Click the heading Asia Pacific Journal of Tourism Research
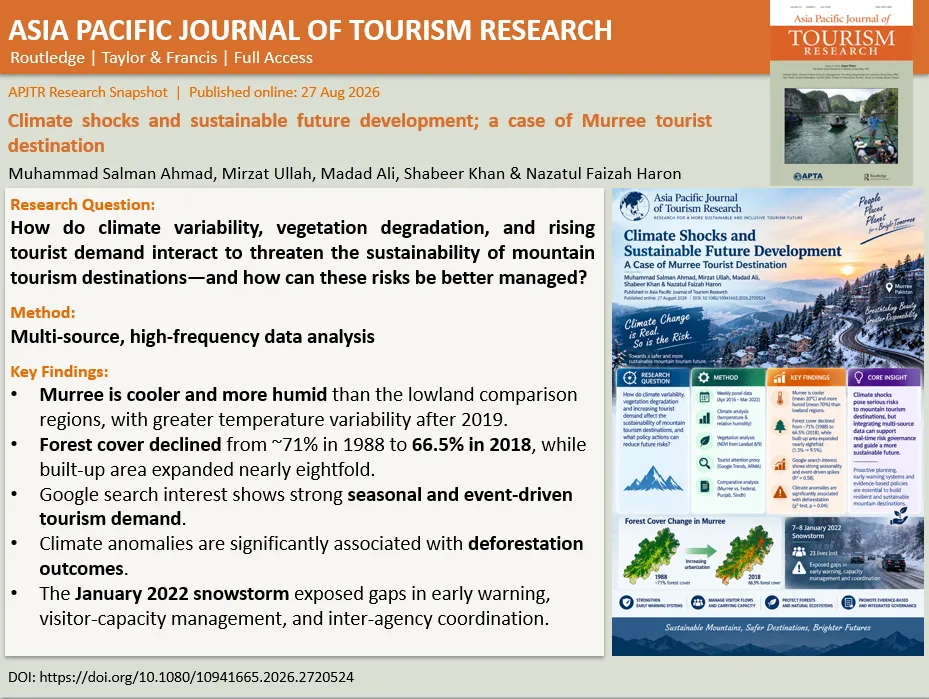Viewport: 929px width, 699px height. (310, 30)
